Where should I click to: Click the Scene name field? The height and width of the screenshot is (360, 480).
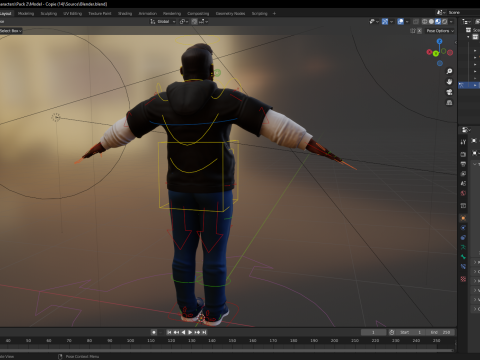[x=463, y=12]
